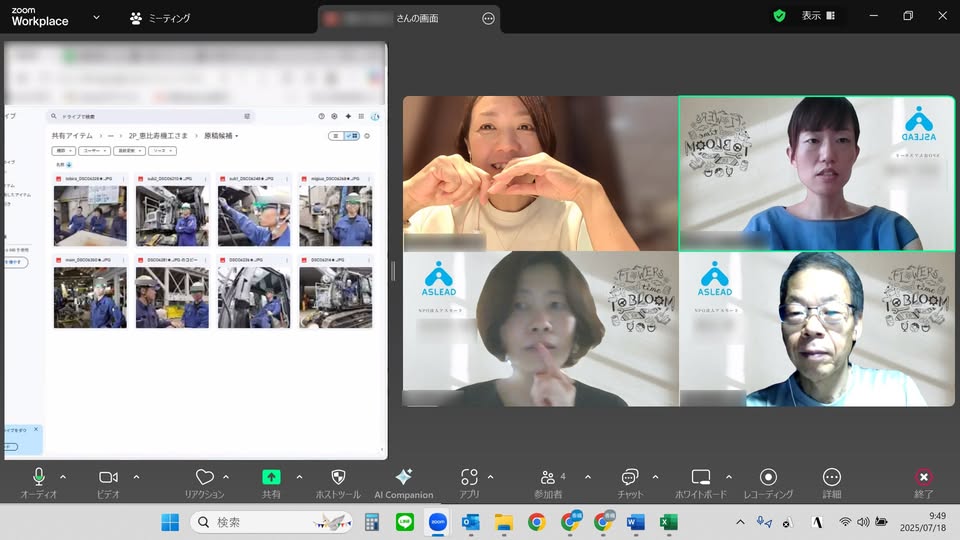This screenshot has width=960, height=540.
Task: Click the red End (終了) button
Action: (x=924, y=478)
